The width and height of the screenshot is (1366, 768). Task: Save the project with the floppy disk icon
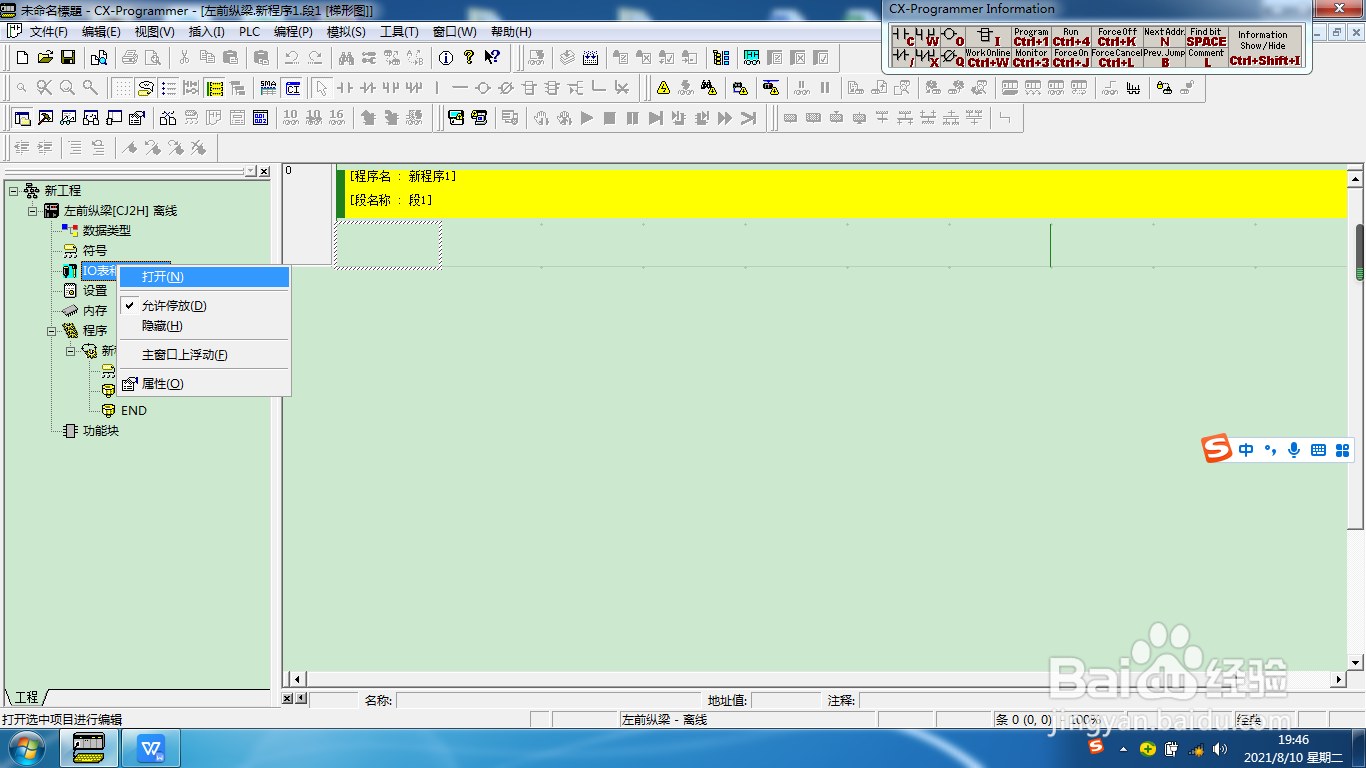point(68,57)
